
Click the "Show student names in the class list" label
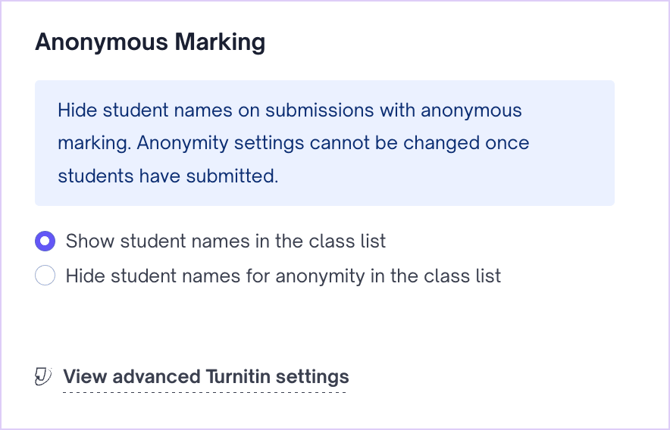pos(225,241)
